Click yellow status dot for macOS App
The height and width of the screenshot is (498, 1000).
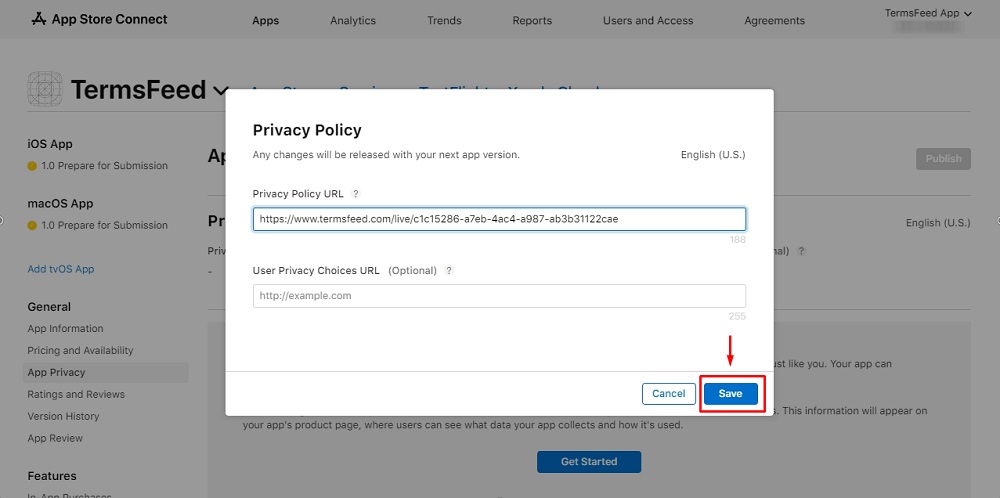[x=32, y=226]
